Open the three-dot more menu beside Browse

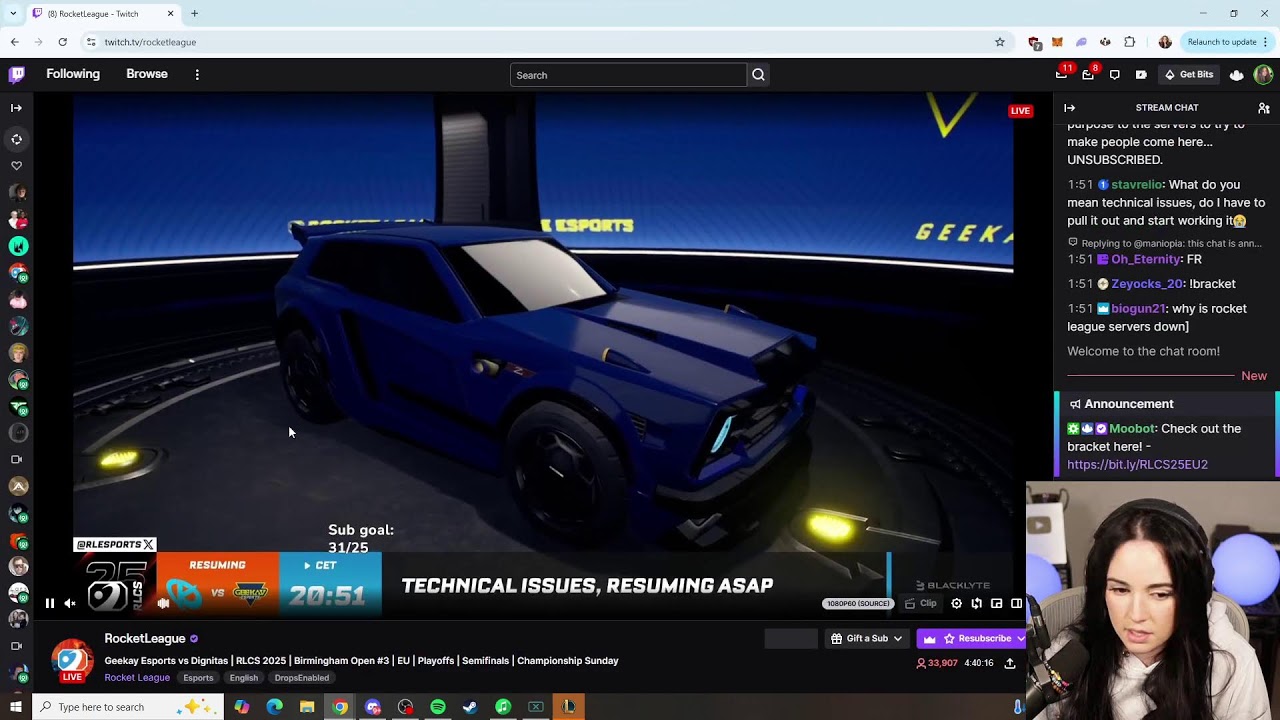coord(197,75)
